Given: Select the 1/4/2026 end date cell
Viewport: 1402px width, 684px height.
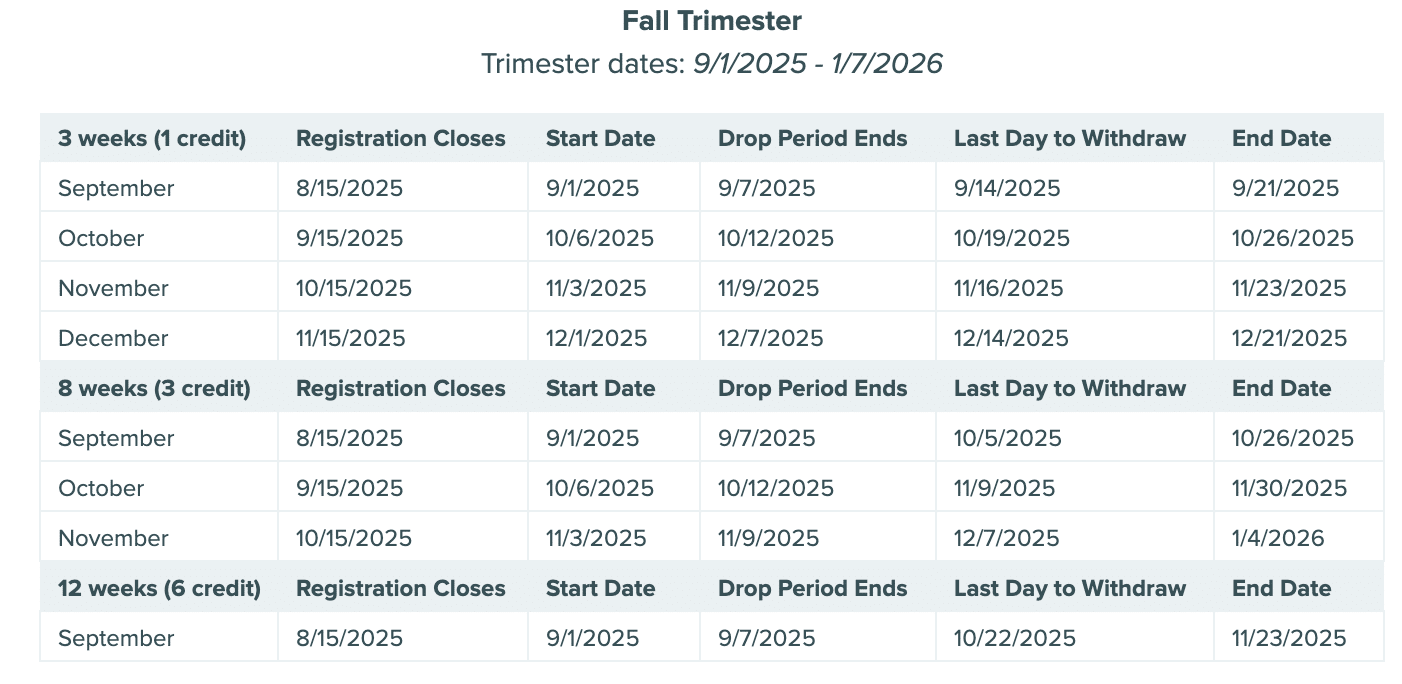Looking at the screenshot, I should click(1278, 538).
